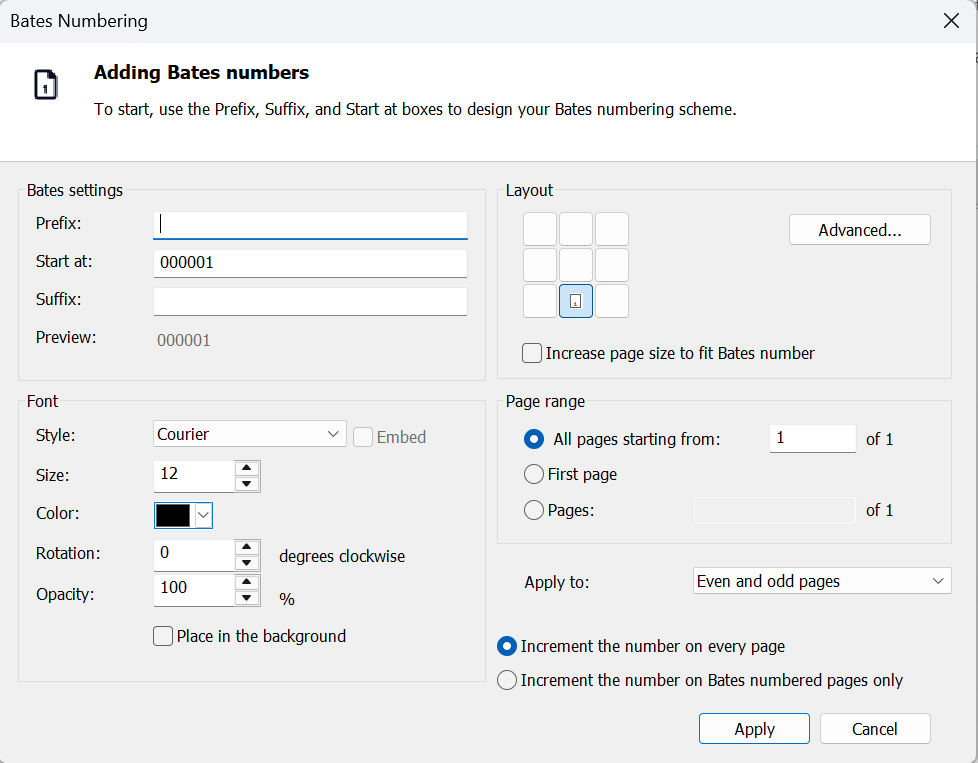The image size is (978, 763).
Task: Click the 'degrees clockwise' label
Action: [342, 556]
